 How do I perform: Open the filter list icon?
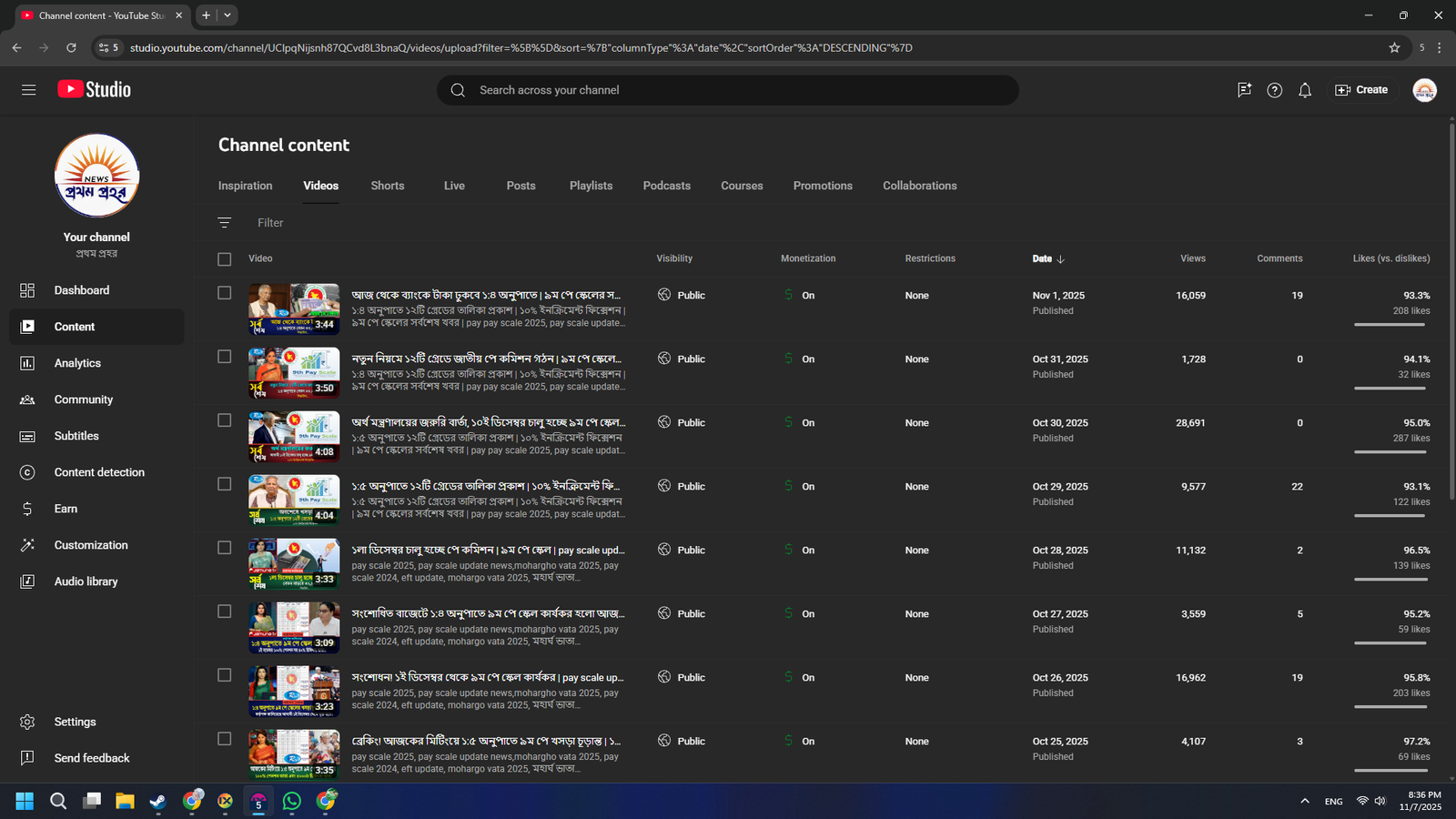click(x=225, y=223)
